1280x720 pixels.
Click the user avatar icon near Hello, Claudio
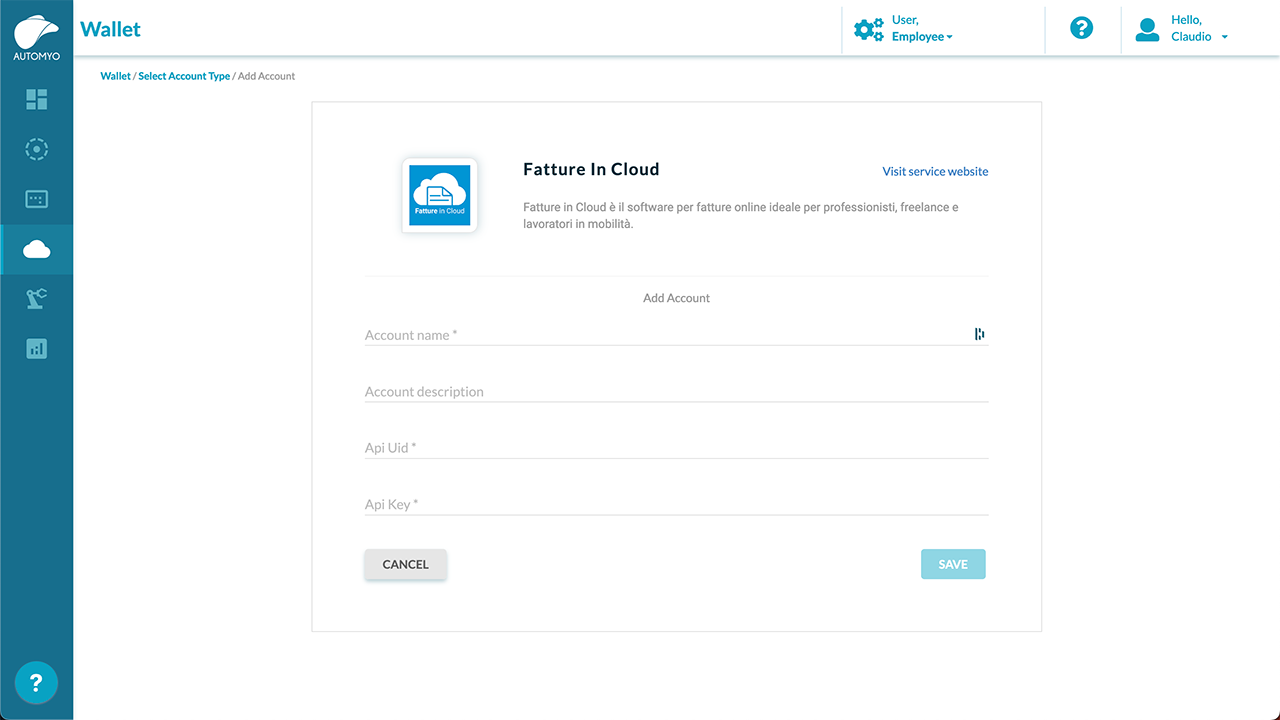[1147, 29]
